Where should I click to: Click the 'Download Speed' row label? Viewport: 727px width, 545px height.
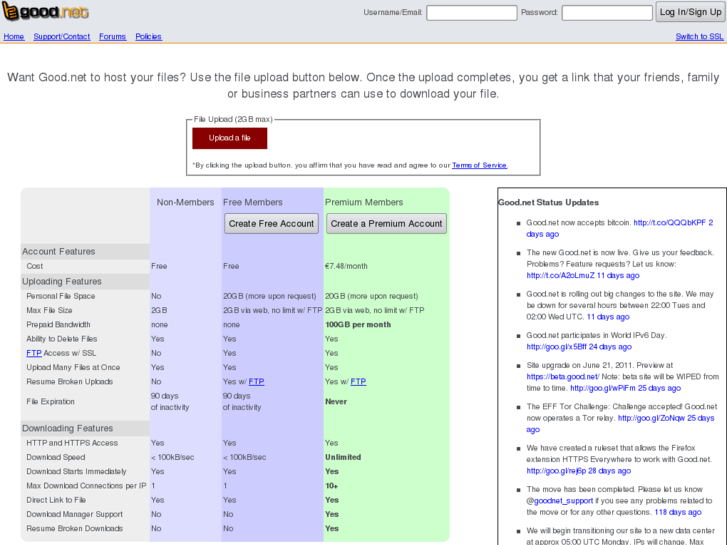[56, 457]
